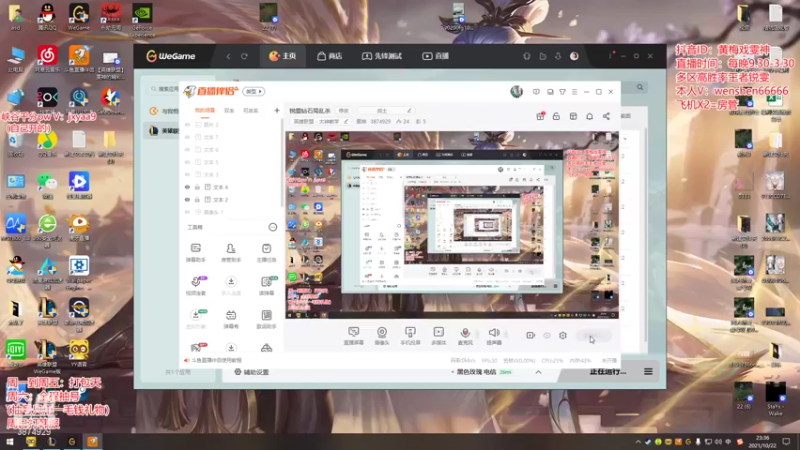Edit stream title with pencil icon
The height and width of the screenshot is (450, 800).
click(x=409, y=110)
